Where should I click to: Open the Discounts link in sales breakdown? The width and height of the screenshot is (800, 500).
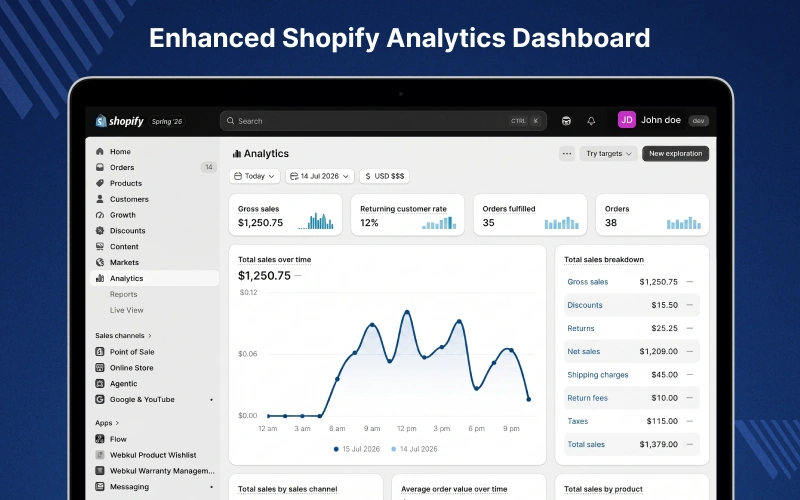[x=585, y=305]
